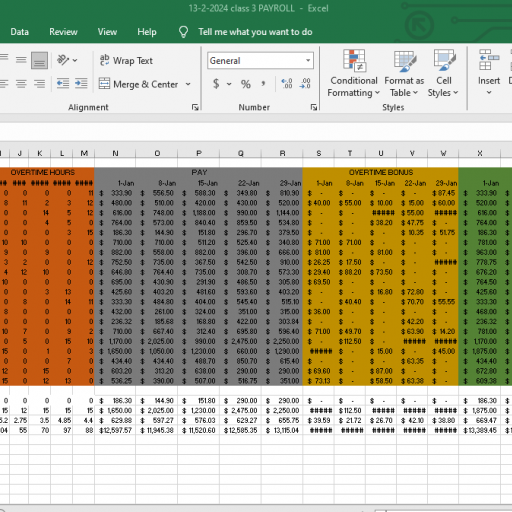Focus the 'Tell me what you want to do' box

coord(255,32)
